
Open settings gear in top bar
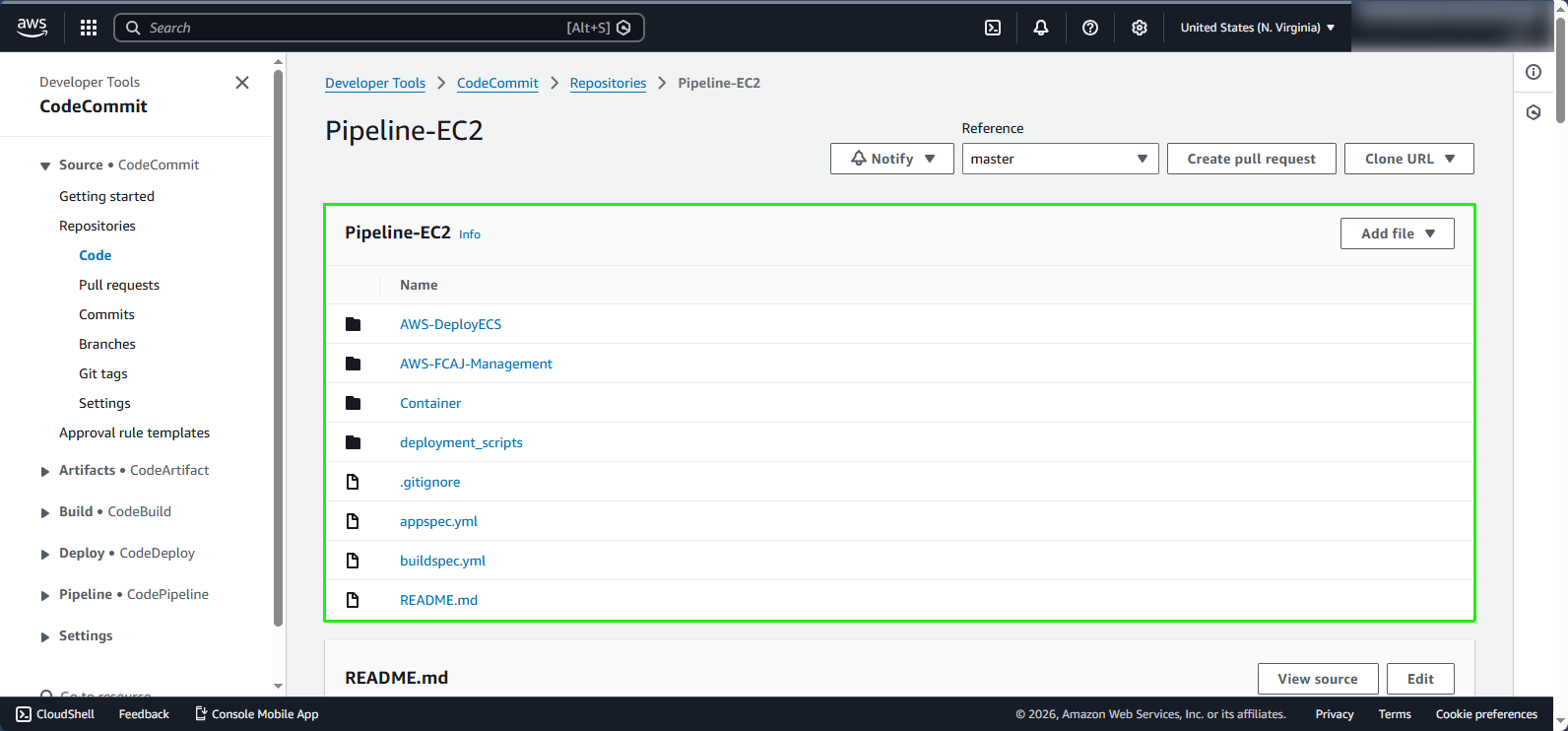pyautogui.click(x=1140, y=28)
